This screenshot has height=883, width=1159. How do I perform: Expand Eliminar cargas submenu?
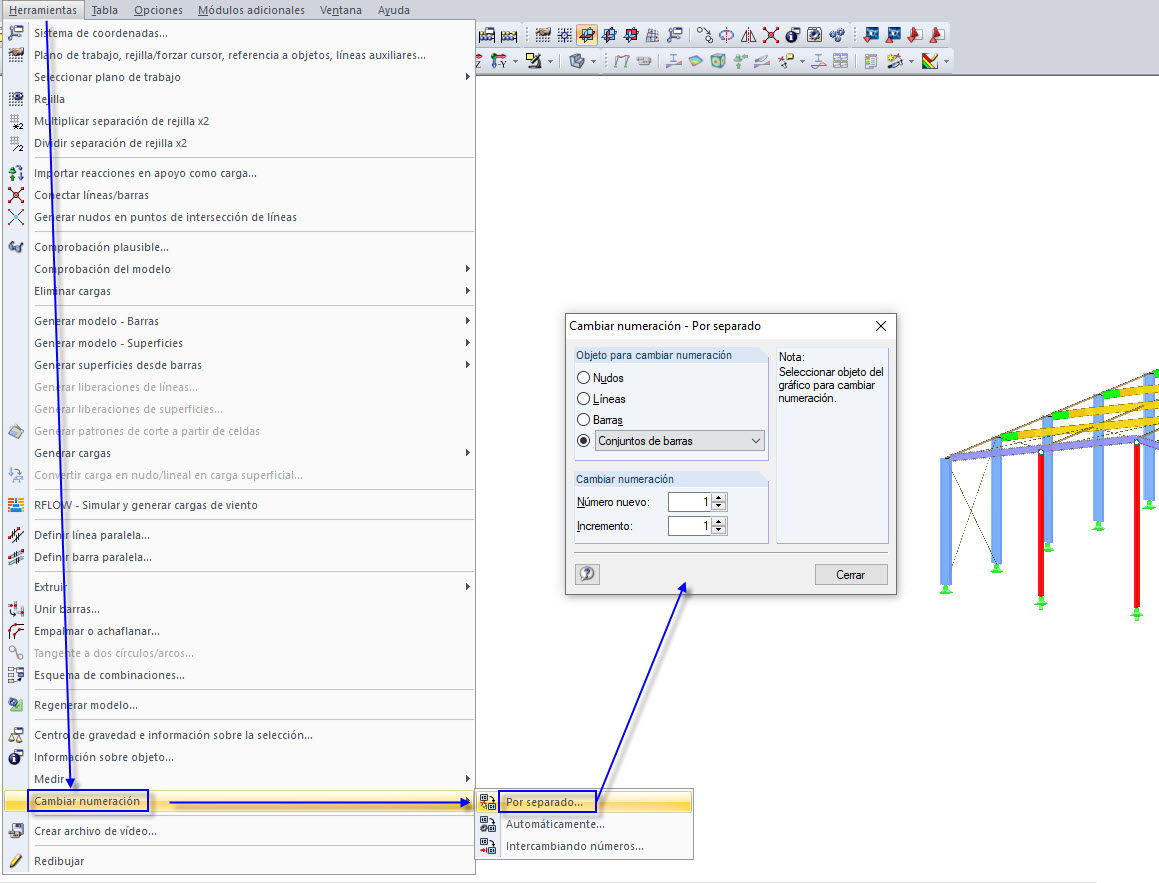tap(467, 291)
